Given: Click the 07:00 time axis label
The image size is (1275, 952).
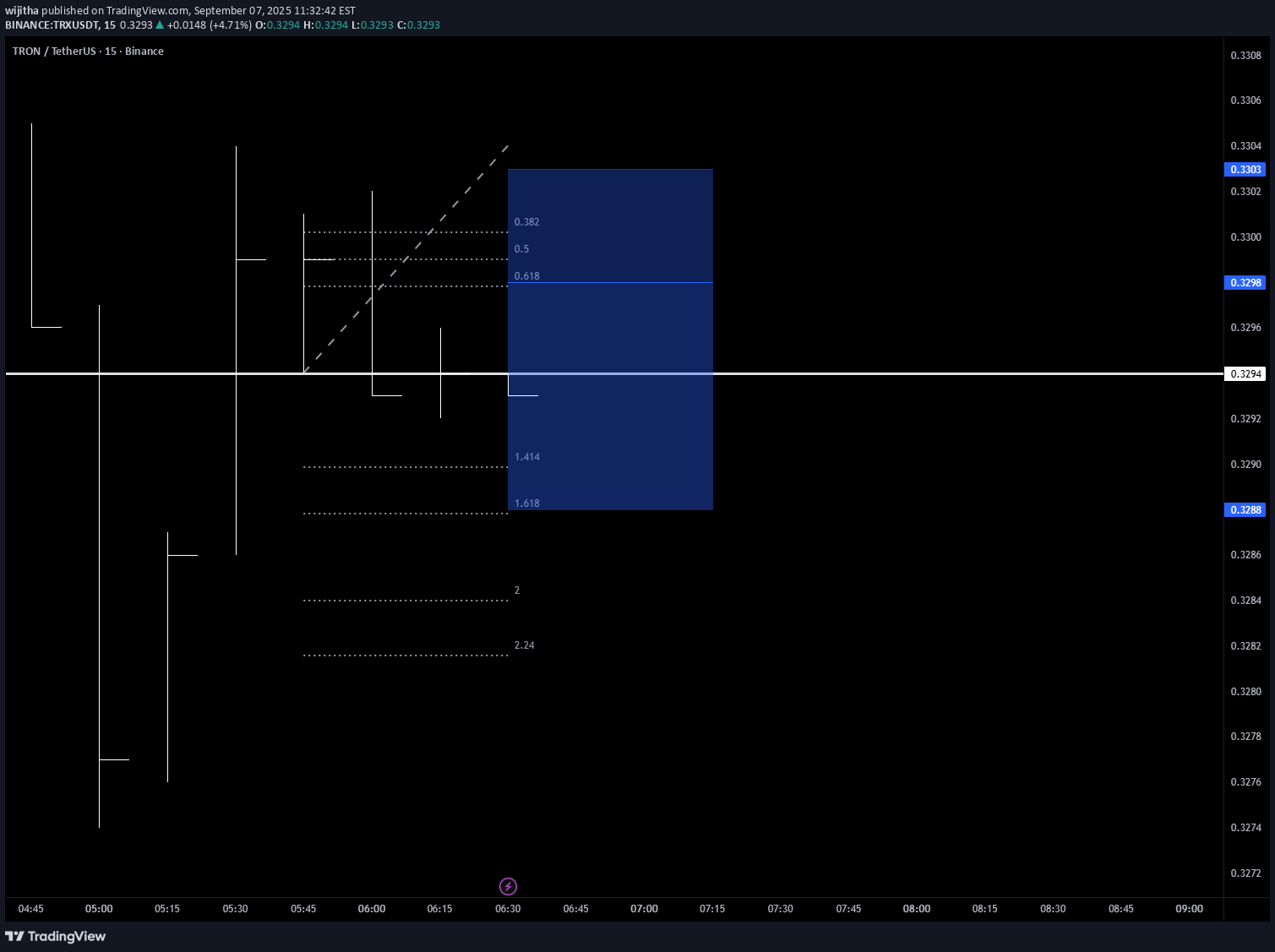Looking at the screenshot, I should (644, 909).
